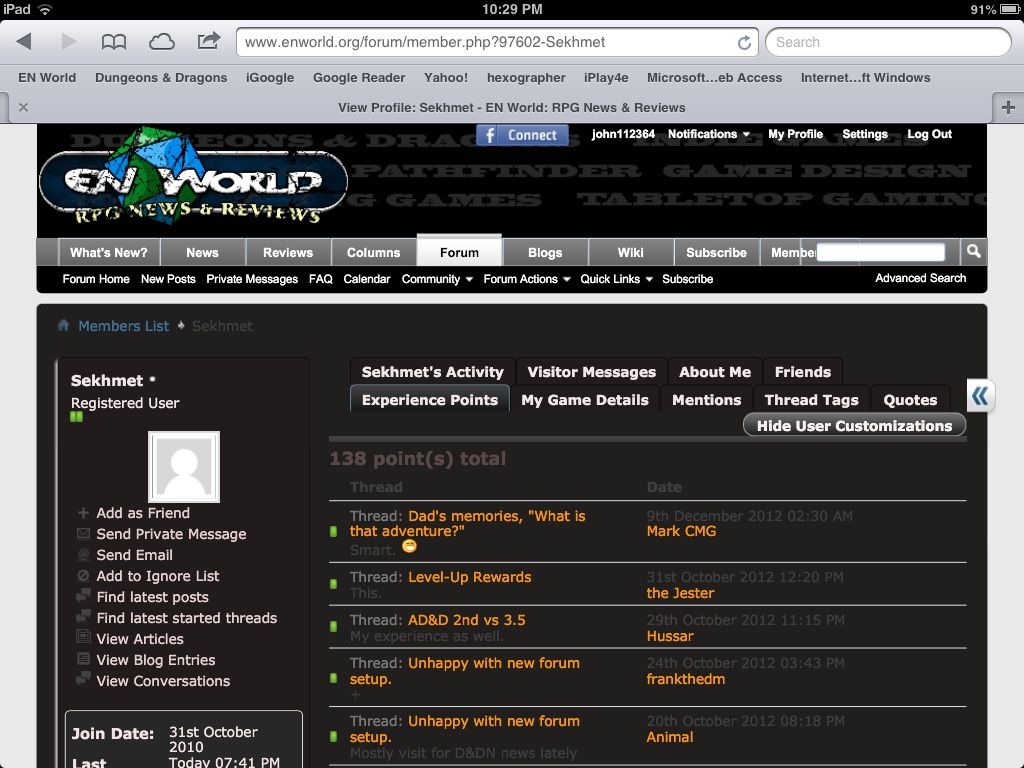Open the Google Reader bookmark
1024x768 pixels.
tap(359, 78)
